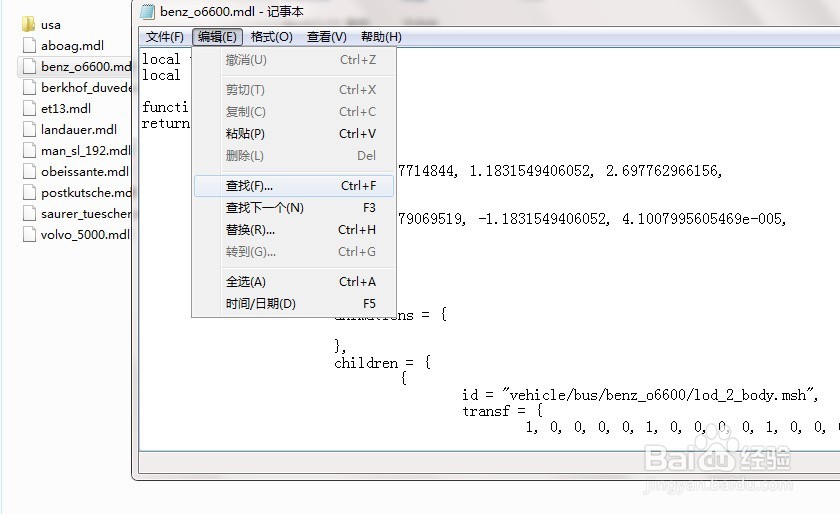Select file name obeissante.mdl
Screen dimensions: 840x514
pos(85,172)
